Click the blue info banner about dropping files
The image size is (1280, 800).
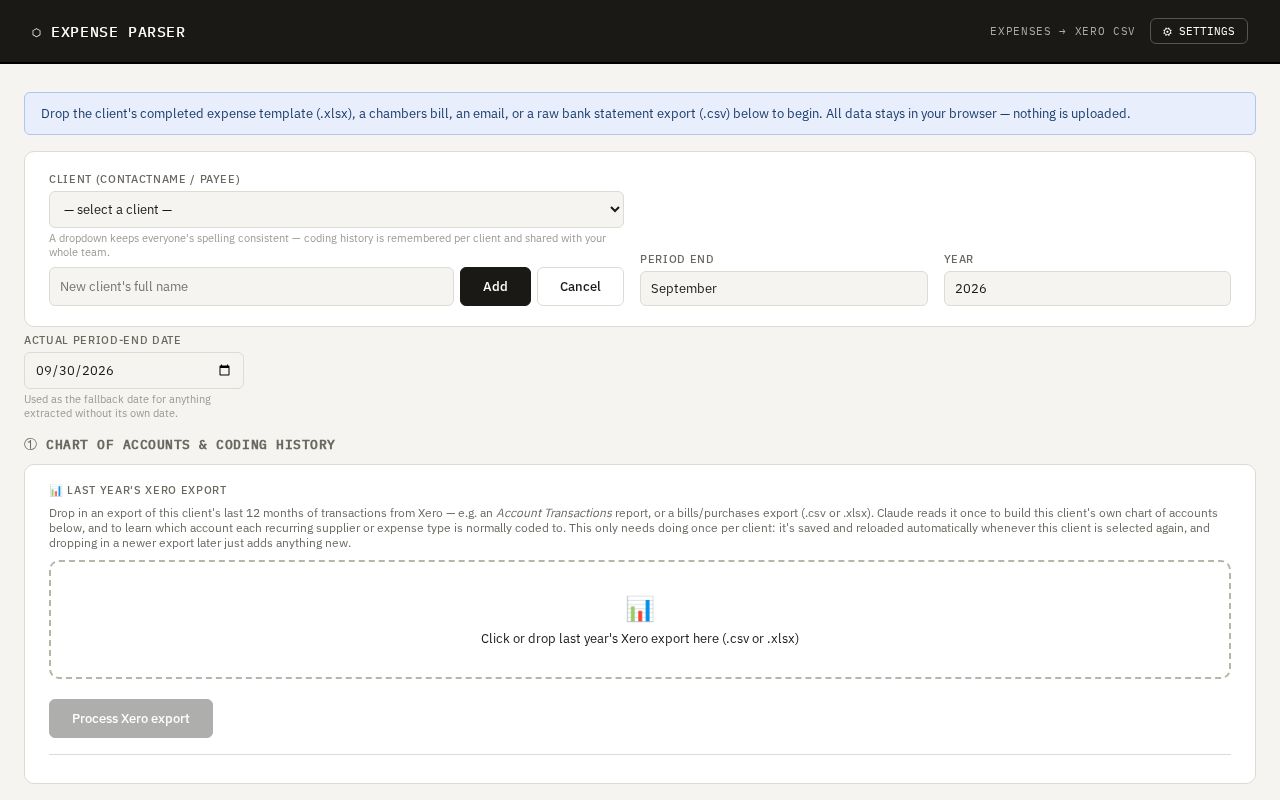click(x=640, y=114)
